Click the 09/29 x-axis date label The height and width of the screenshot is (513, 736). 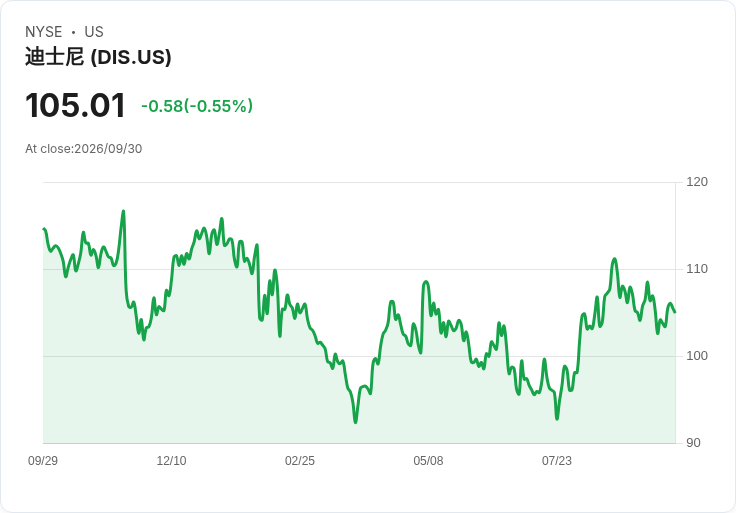43,461
